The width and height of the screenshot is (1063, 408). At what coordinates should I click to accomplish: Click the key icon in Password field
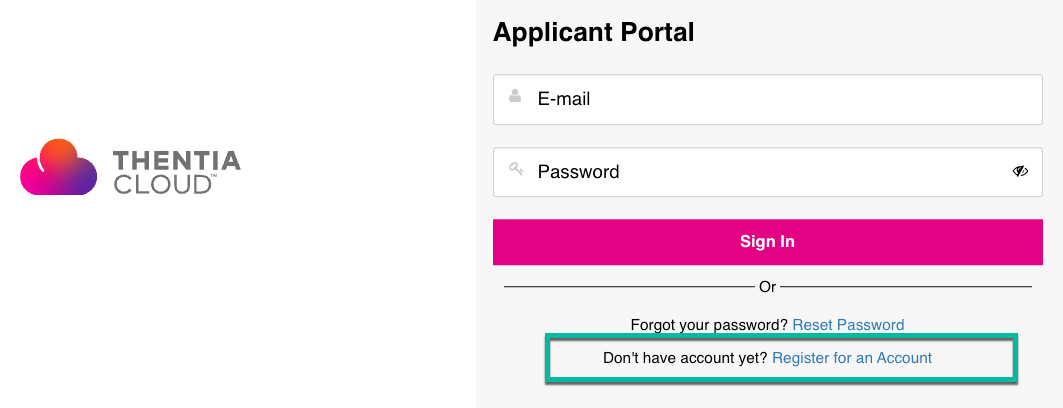(516, 169)
